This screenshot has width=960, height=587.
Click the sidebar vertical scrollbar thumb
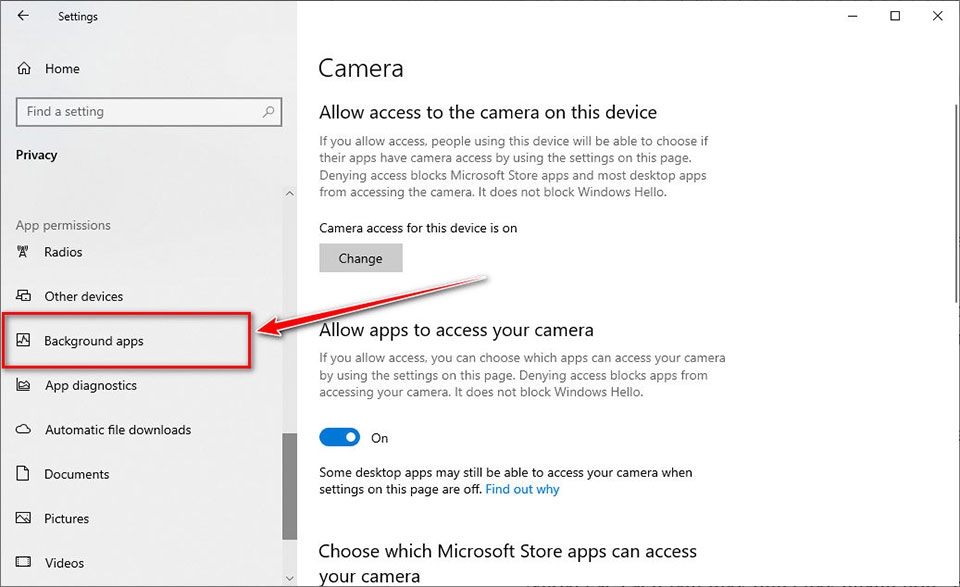290,485
